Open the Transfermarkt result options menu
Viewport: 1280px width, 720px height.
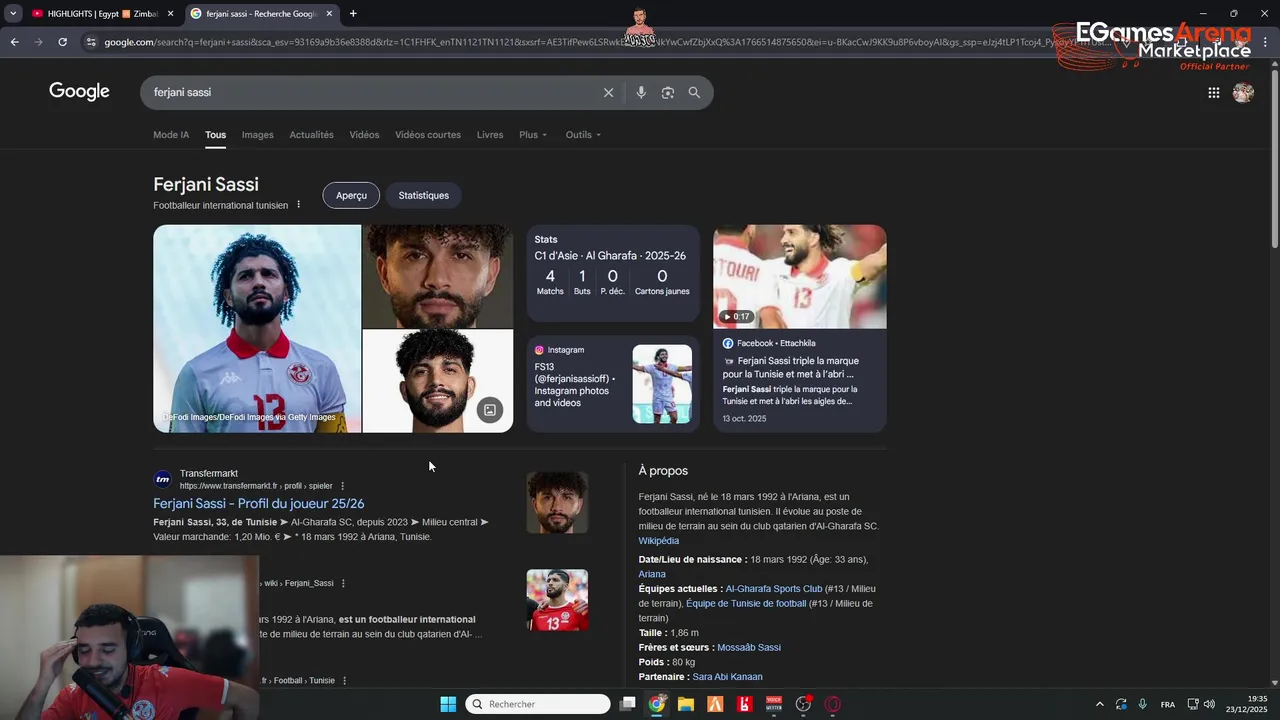click(342, 486)
